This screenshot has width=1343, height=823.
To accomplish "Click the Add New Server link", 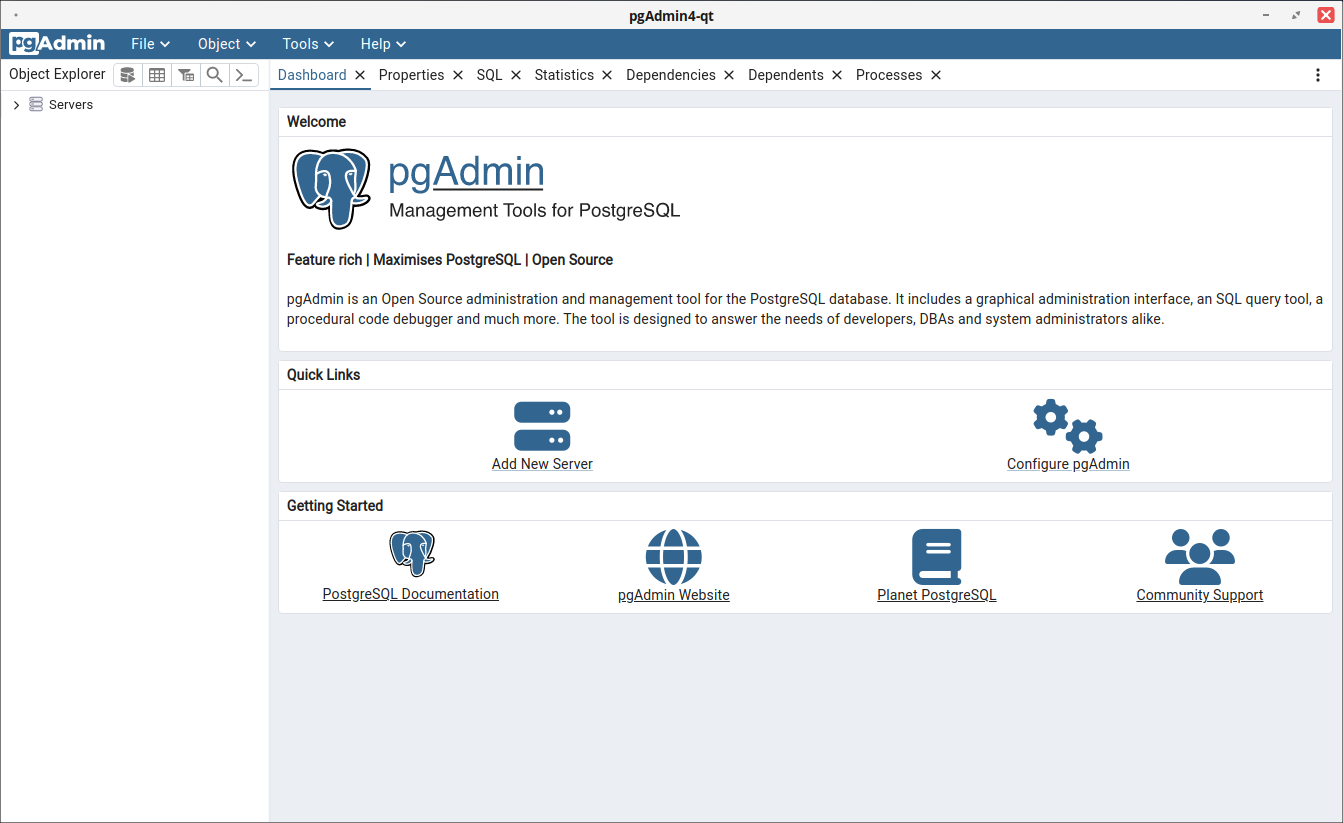I will (542, 464).
